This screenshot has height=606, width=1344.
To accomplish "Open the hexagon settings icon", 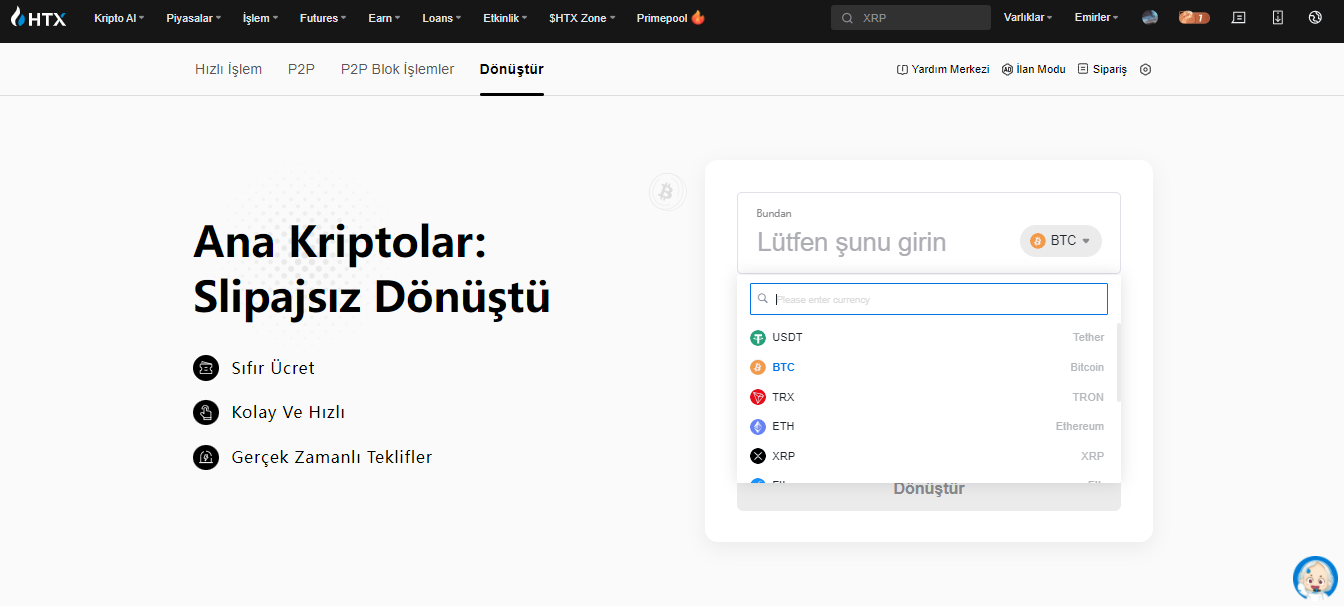I will [x=1146, y=69].
